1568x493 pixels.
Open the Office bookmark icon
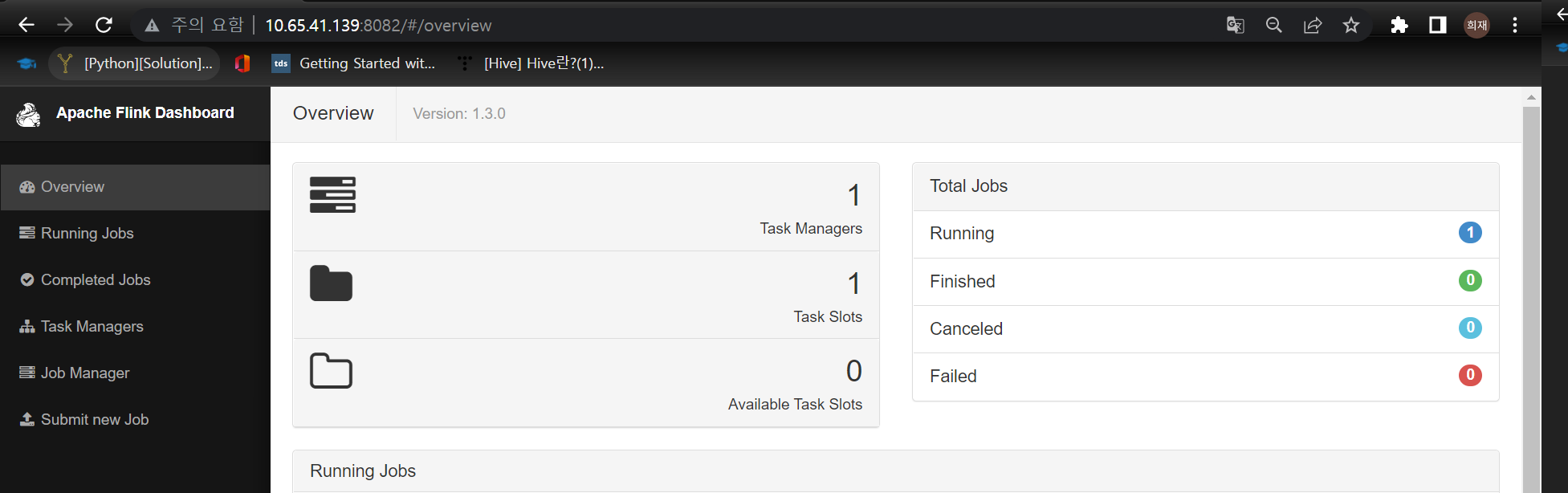(242, 63)
